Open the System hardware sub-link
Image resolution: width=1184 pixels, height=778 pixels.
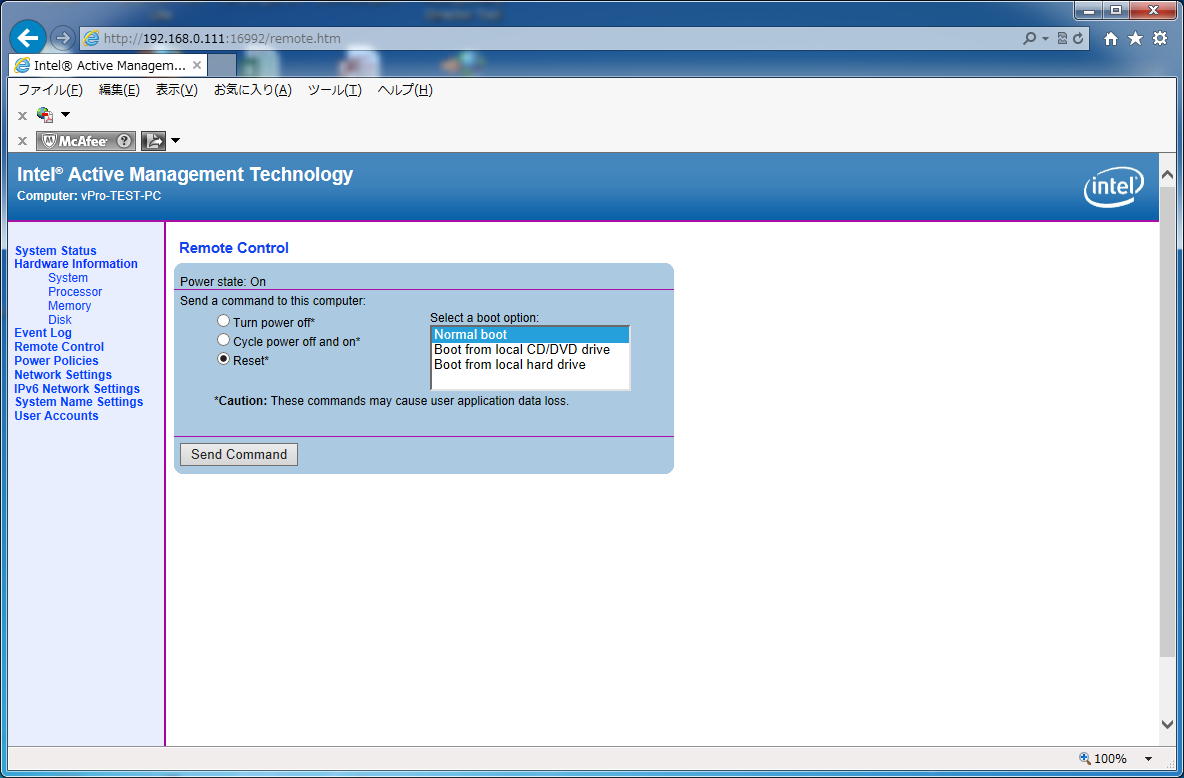click(x=68, y=278)
